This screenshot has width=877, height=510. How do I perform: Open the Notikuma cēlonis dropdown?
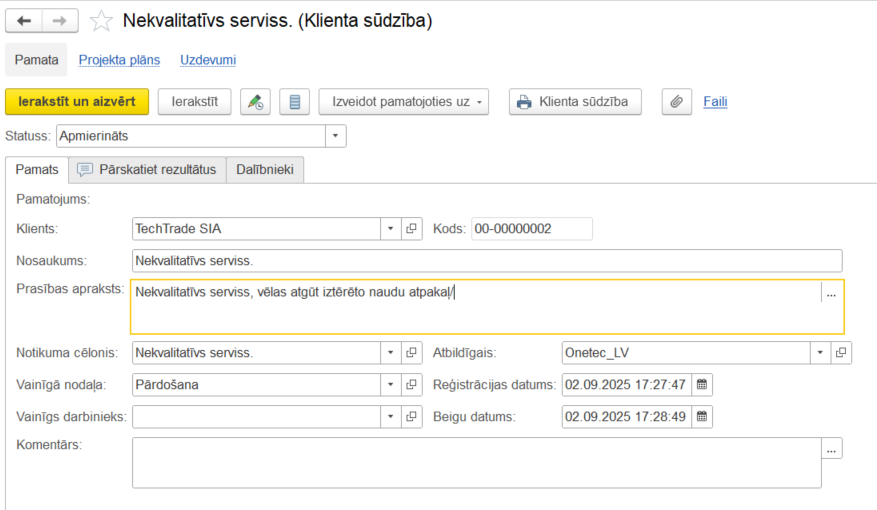[x=390, y=353]
